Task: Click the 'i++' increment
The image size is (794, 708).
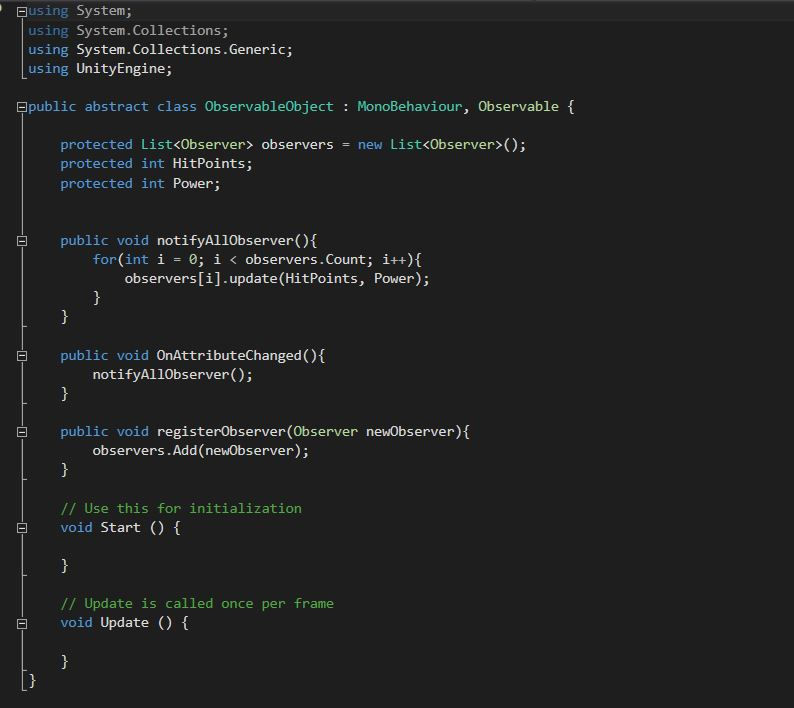Action: pos(394,259)
